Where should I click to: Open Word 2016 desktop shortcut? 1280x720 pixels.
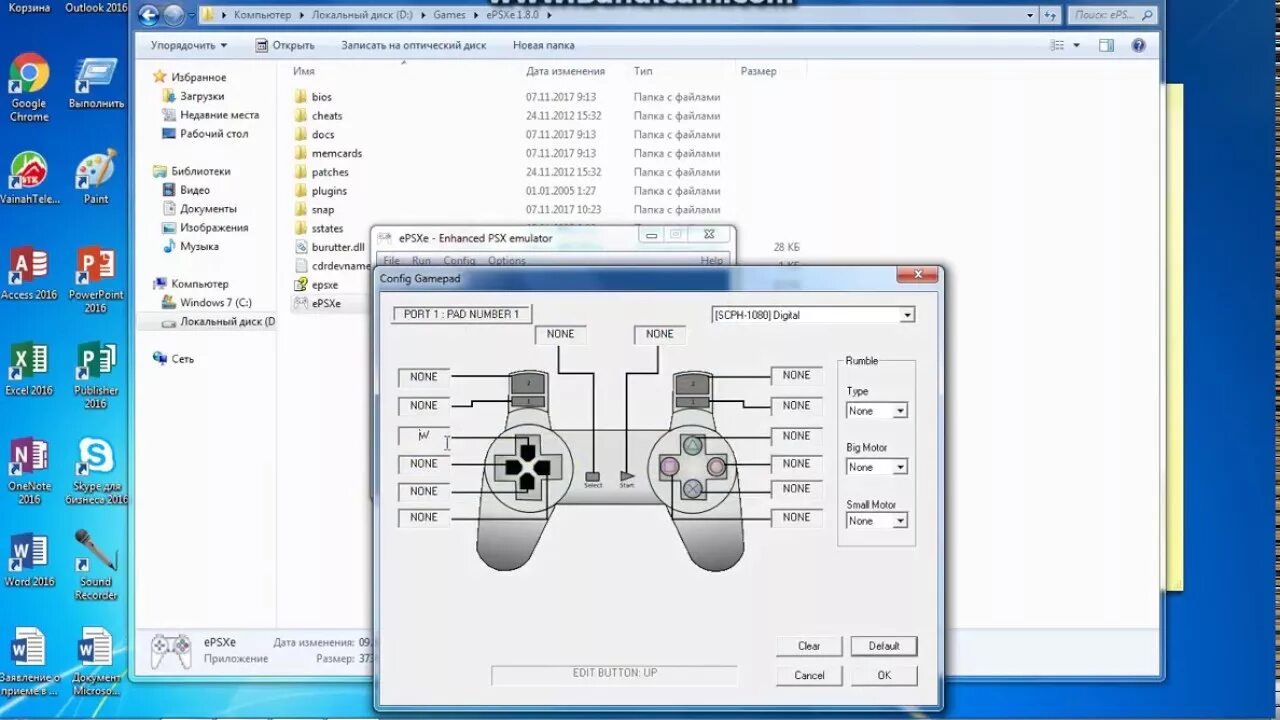point(29,561)
